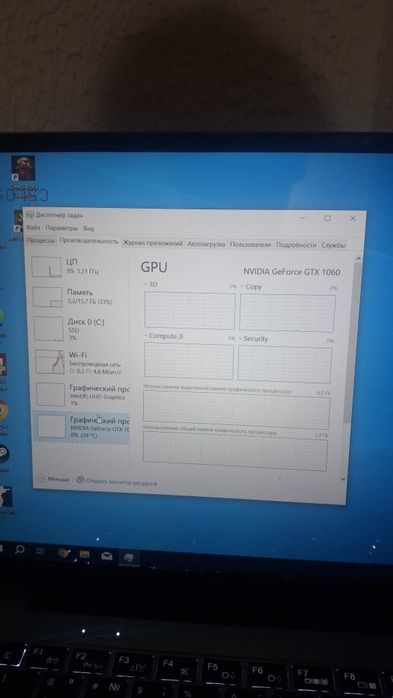Click the 3D utilization graph

click(x=190, y=310)
